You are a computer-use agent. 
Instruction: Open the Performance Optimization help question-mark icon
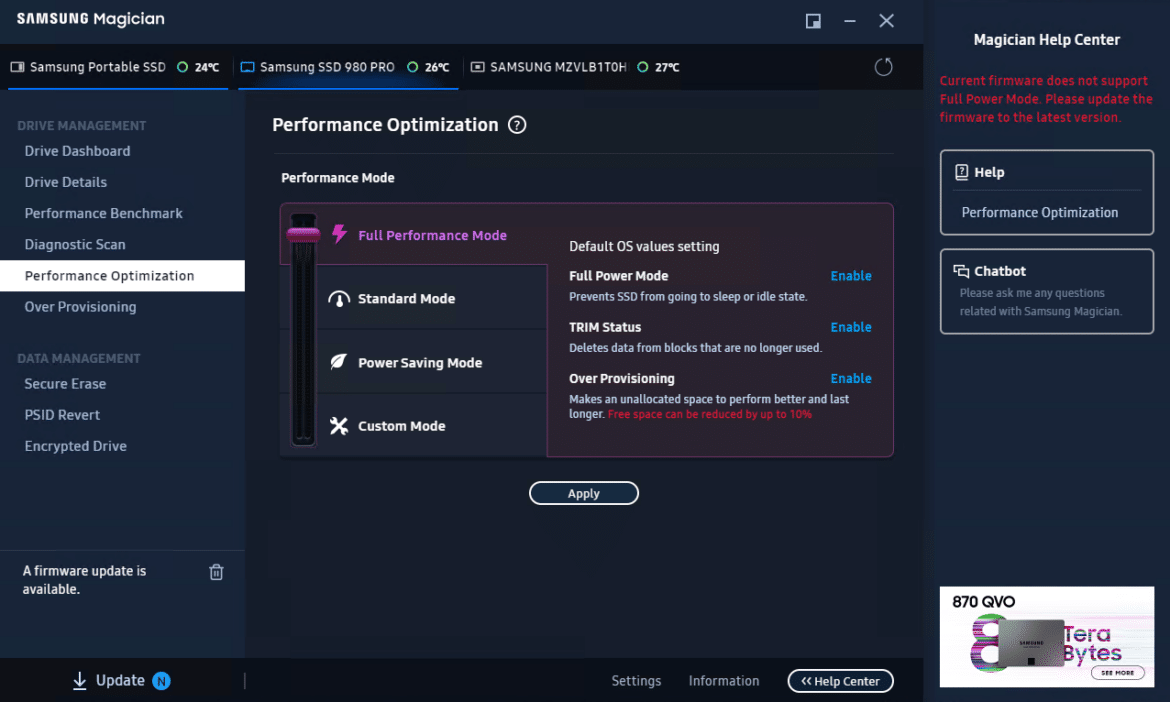[517, 125]
